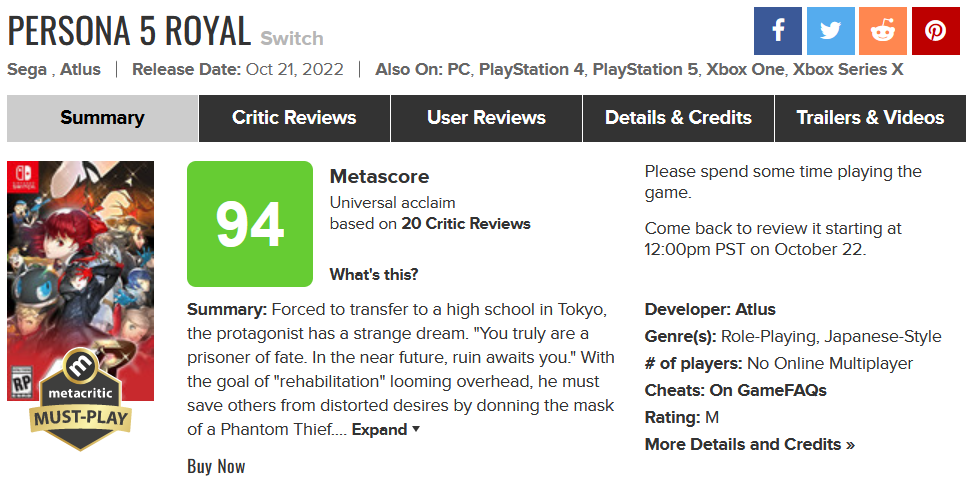This screenshot has width=971, height=484.
Task: Expand the game summary text
Action: click(386, 429)
